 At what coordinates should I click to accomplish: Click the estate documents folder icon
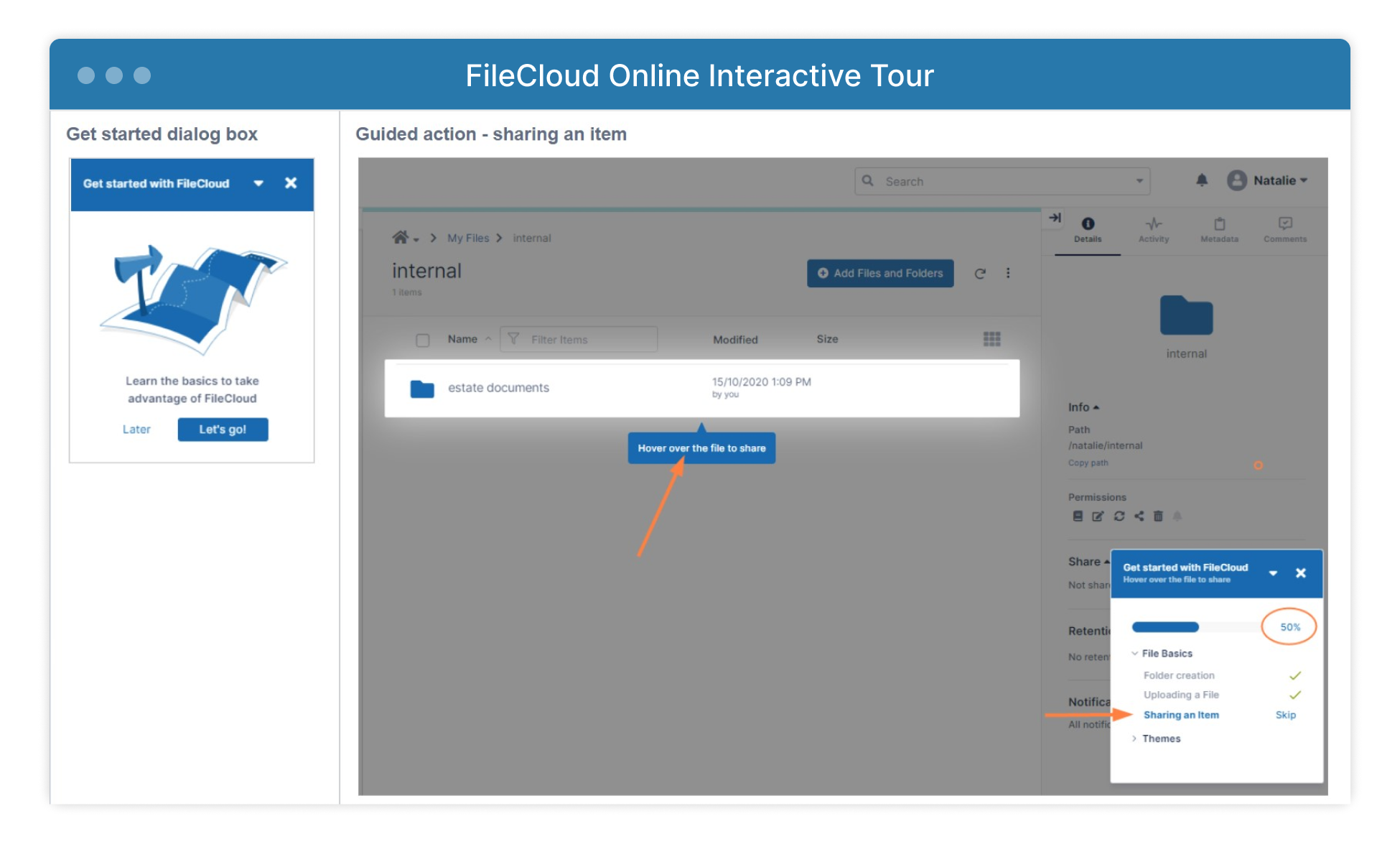coord(422,389)
